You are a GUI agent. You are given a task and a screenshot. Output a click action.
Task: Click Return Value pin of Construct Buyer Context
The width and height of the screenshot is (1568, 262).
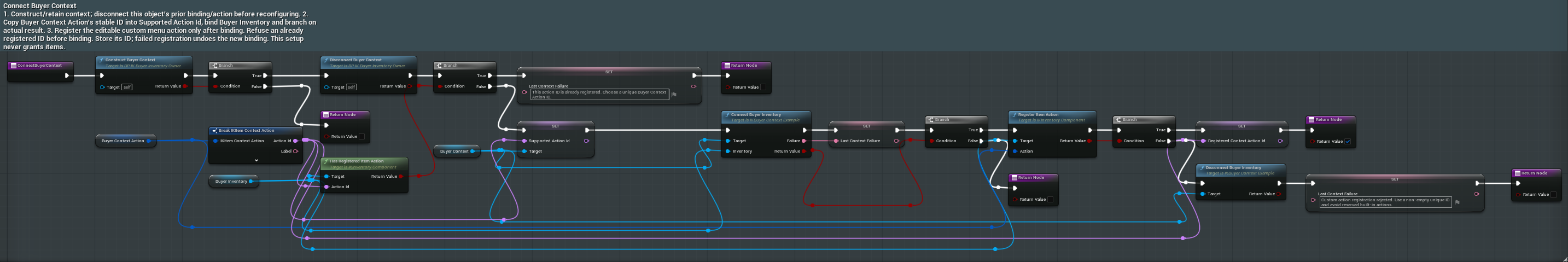(x=185, y=86)
